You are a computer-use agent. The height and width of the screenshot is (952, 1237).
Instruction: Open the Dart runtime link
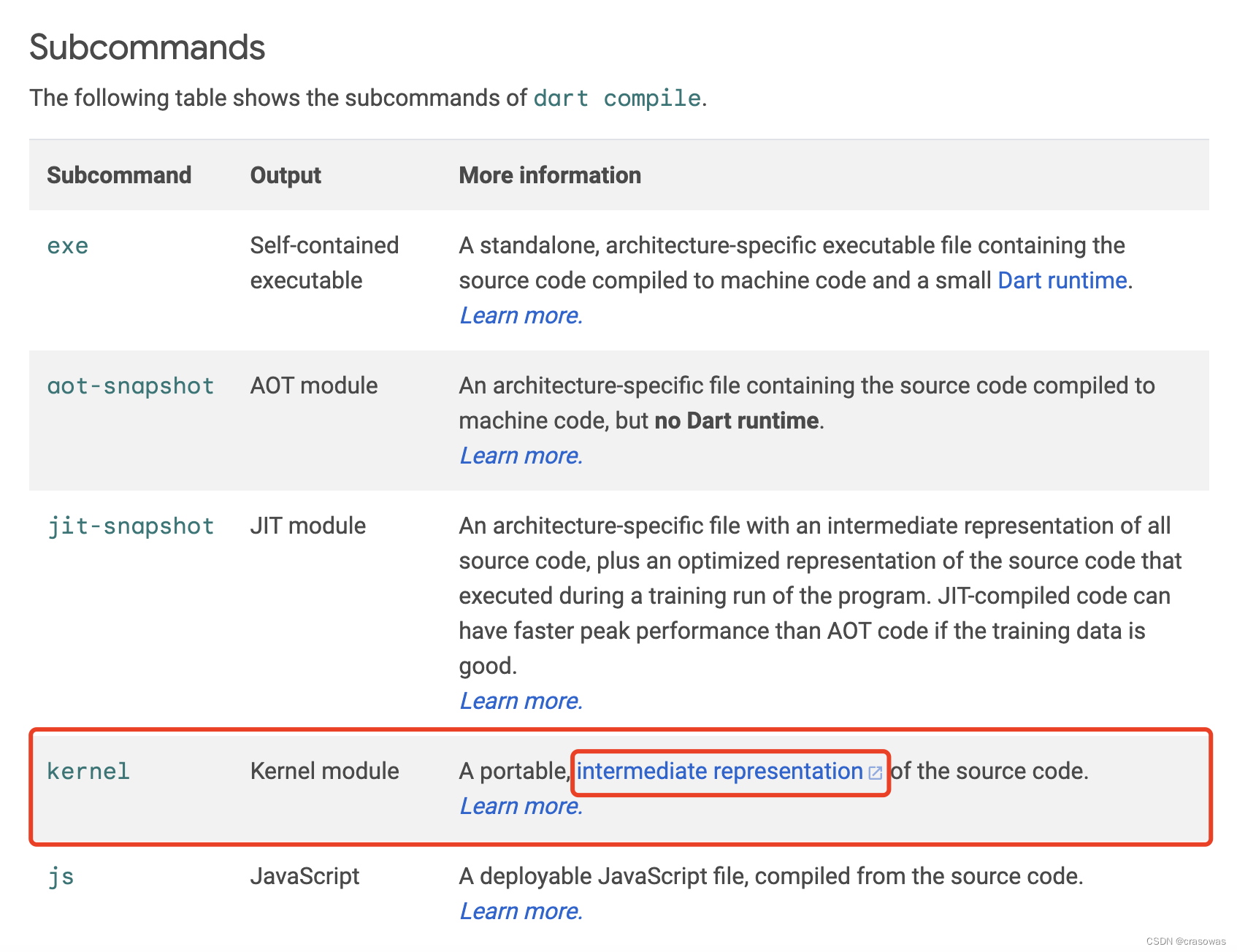(1062, 281)
